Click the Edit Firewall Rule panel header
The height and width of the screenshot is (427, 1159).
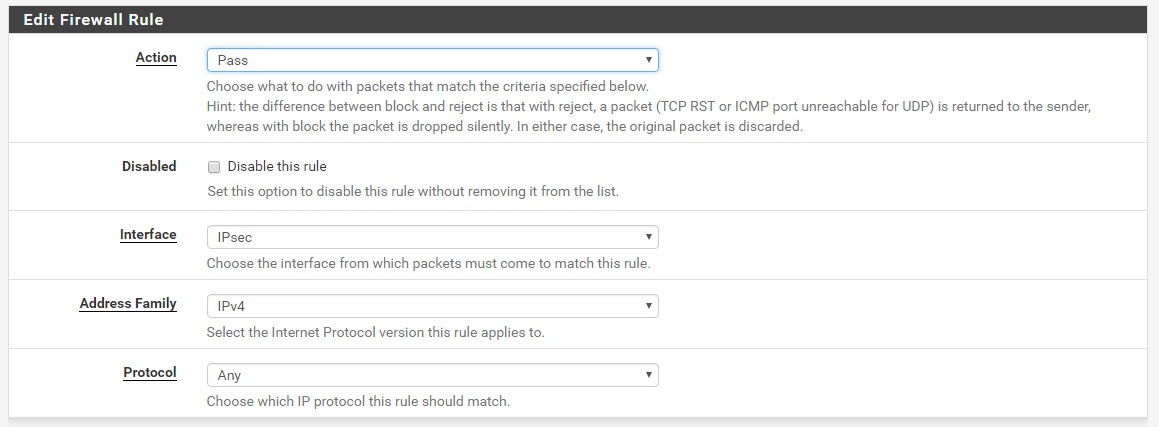578,20
